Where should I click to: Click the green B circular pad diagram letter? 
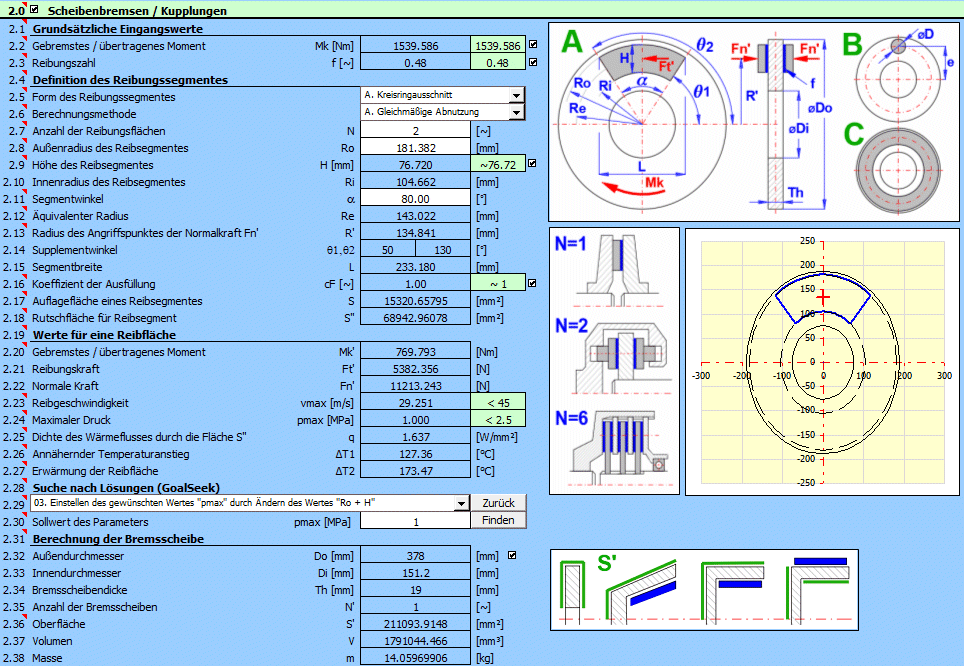853,44
